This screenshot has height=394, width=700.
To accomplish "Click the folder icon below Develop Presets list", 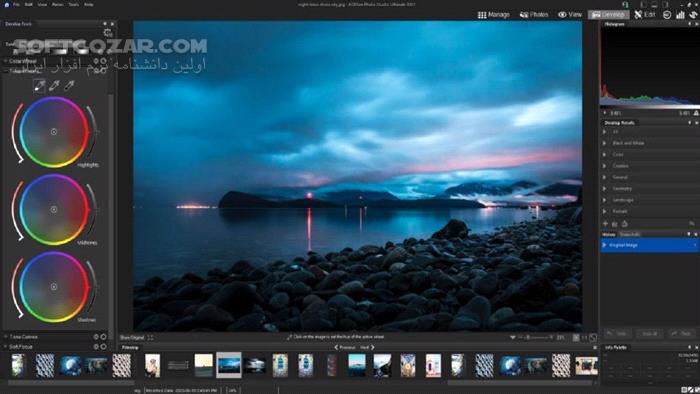I will point(615,224).
